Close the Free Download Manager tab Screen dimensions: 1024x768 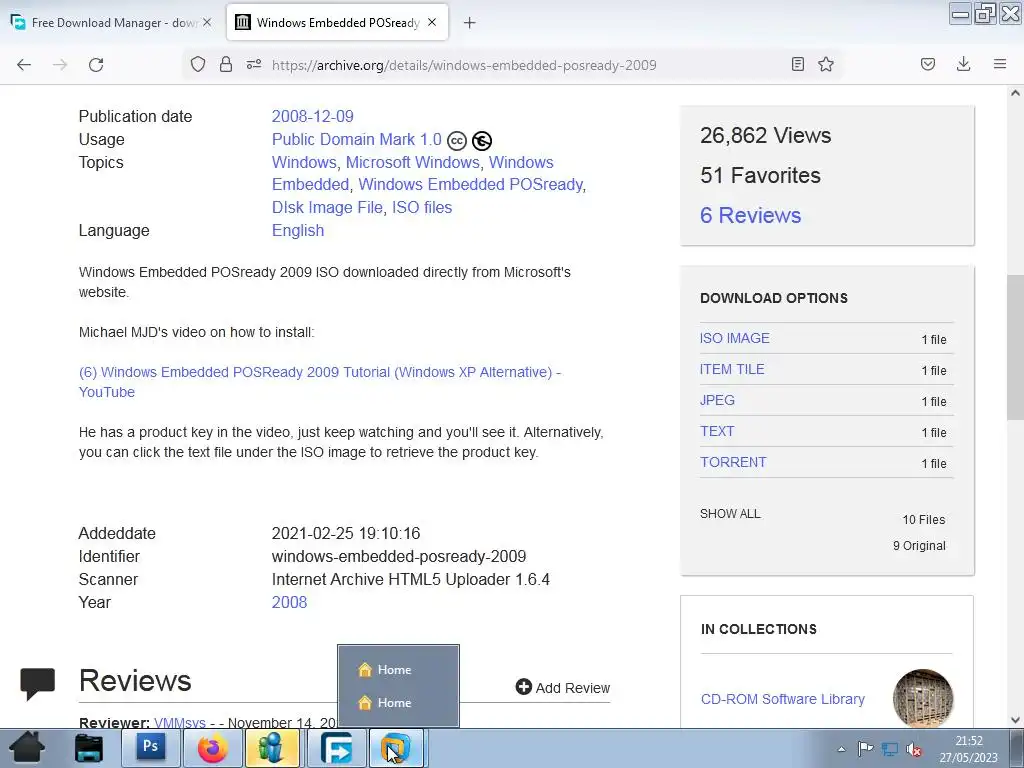coord(207,22)
